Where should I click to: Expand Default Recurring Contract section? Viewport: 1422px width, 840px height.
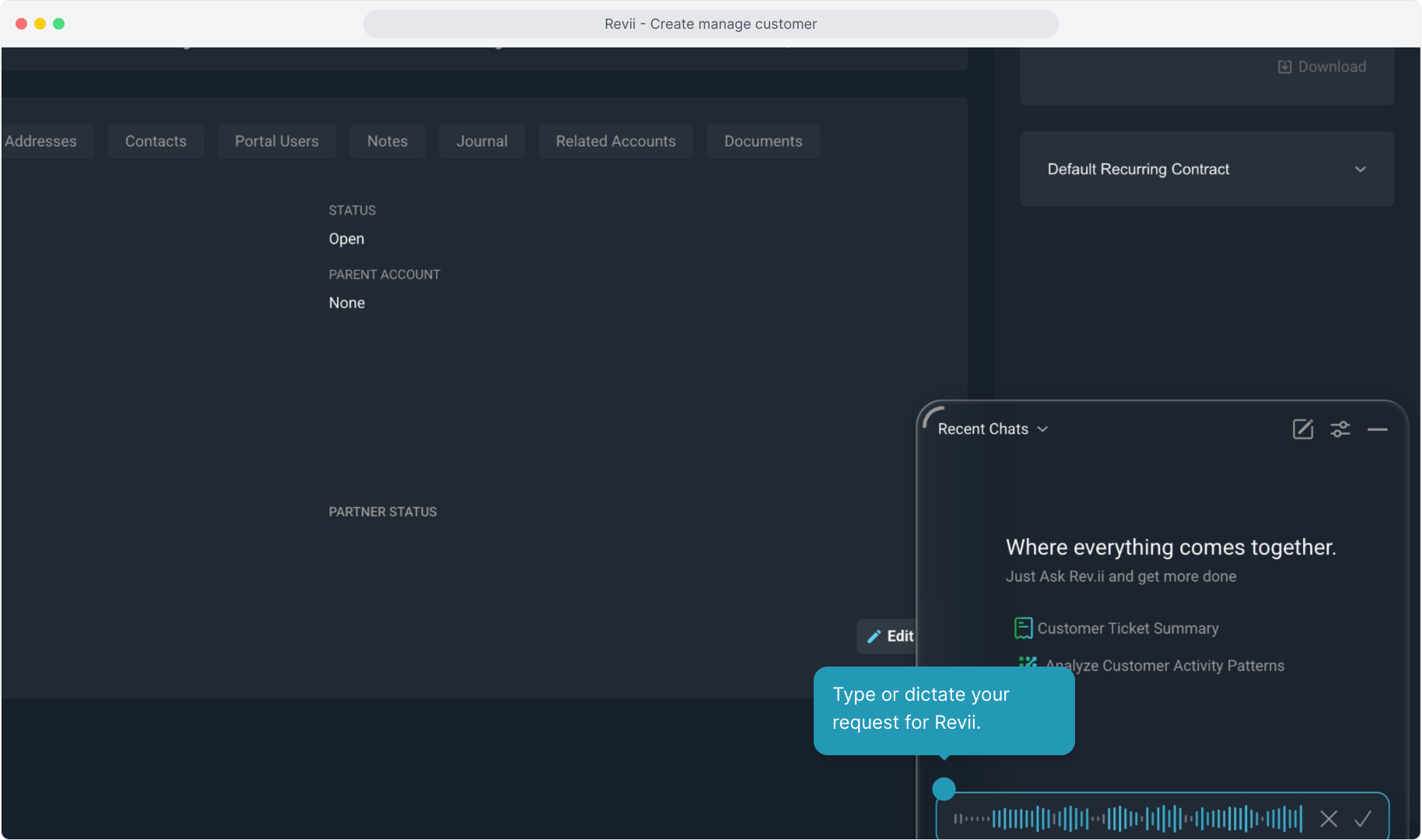click(1360, 170)
